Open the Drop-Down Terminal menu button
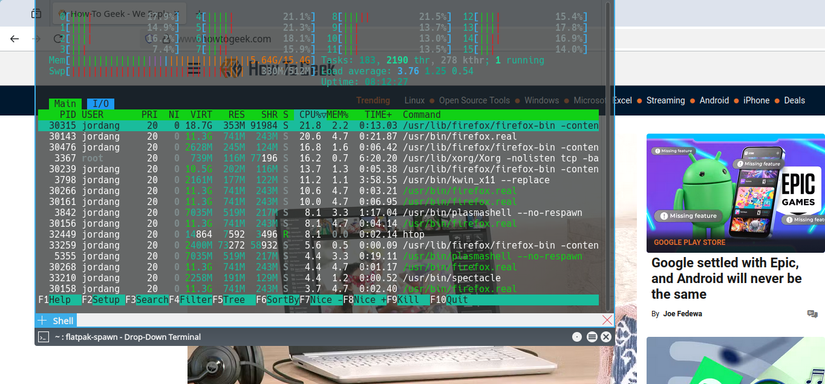This screenshot has width=825, height=384. pyautogui.click(x=592, y=337)
